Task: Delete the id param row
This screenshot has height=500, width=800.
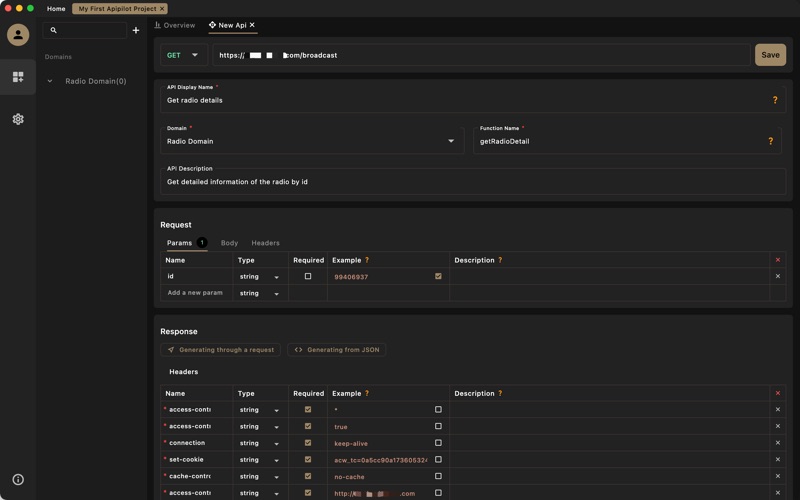Action: [778, 277]
